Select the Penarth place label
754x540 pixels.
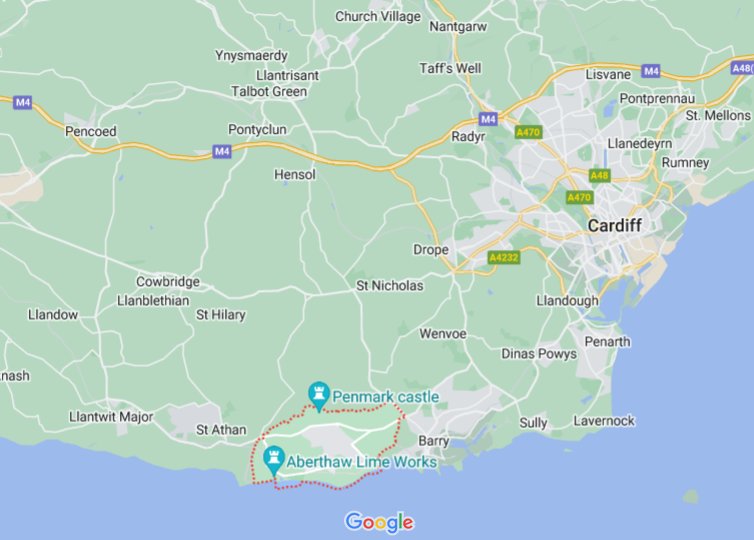point(607,342)
